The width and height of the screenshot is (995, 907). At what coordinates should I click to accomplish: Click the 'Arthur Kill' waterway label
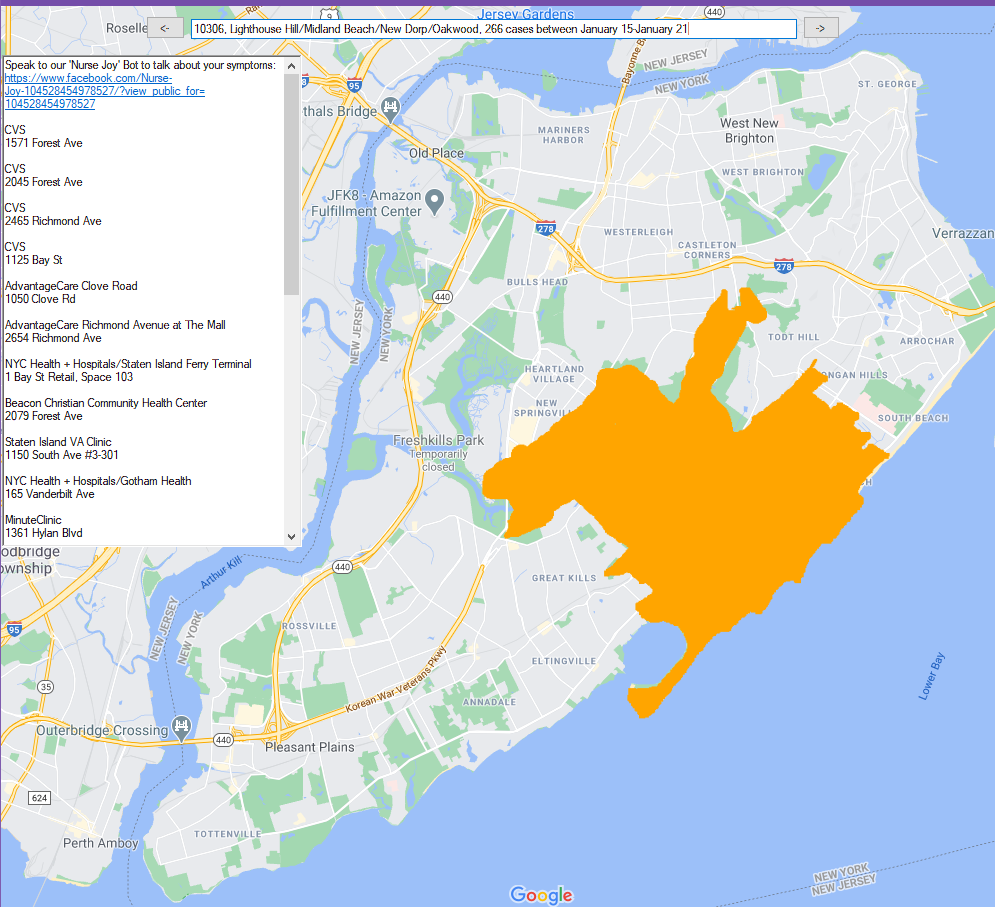(221, 571)
